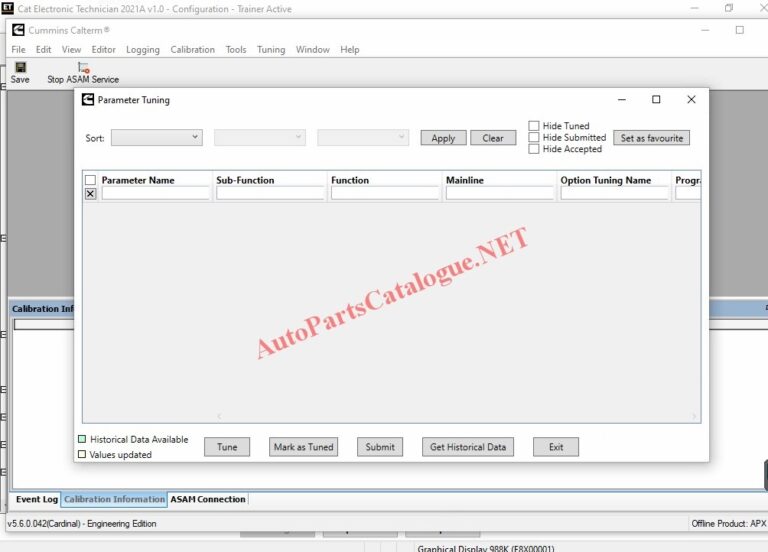The image size is (768, 552).
Task: Sort by Option Tuning Name column header
Action: [605, 180]
